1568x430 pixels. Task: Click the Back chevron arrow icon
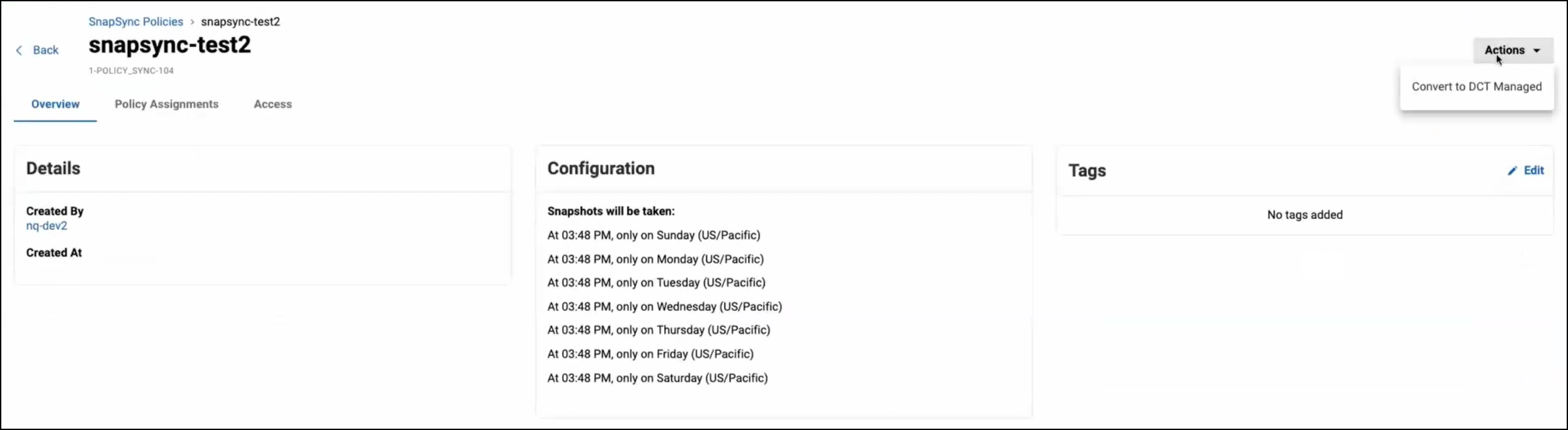tap(19, 50)
